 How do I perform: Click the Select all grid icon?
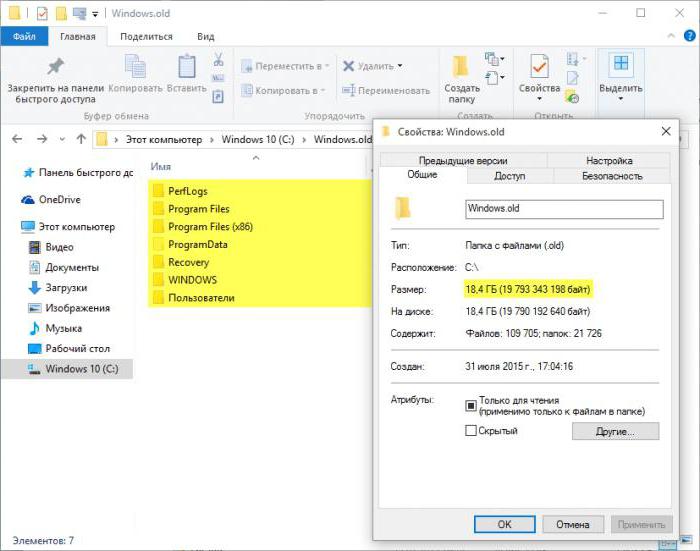[621, 63]
